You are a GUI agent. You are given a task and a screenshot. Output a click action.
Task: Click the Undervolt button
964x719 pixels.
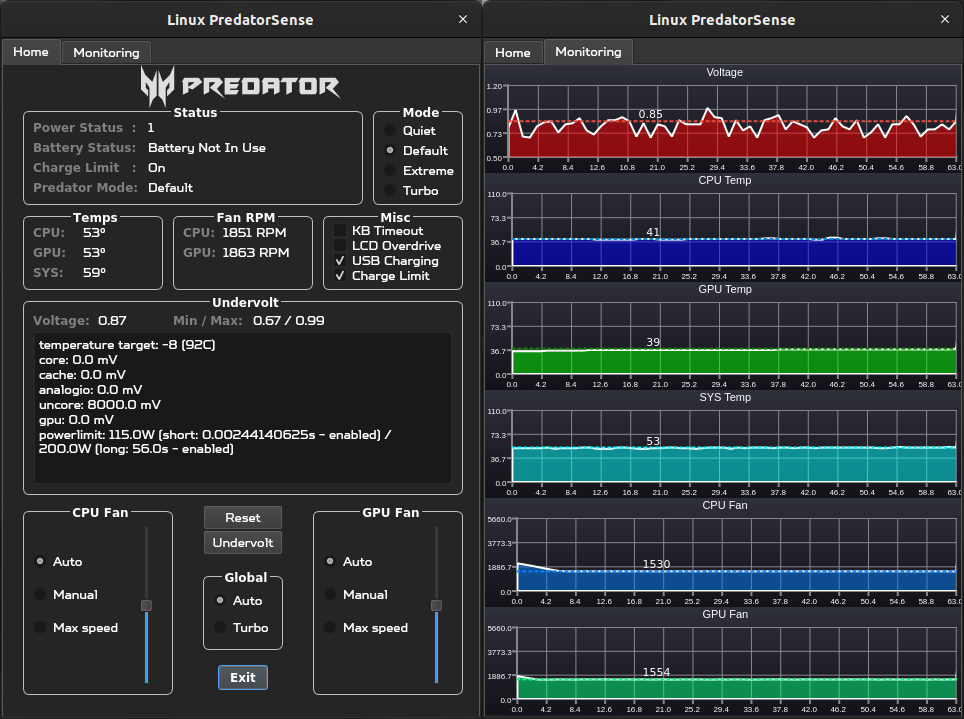243,542
